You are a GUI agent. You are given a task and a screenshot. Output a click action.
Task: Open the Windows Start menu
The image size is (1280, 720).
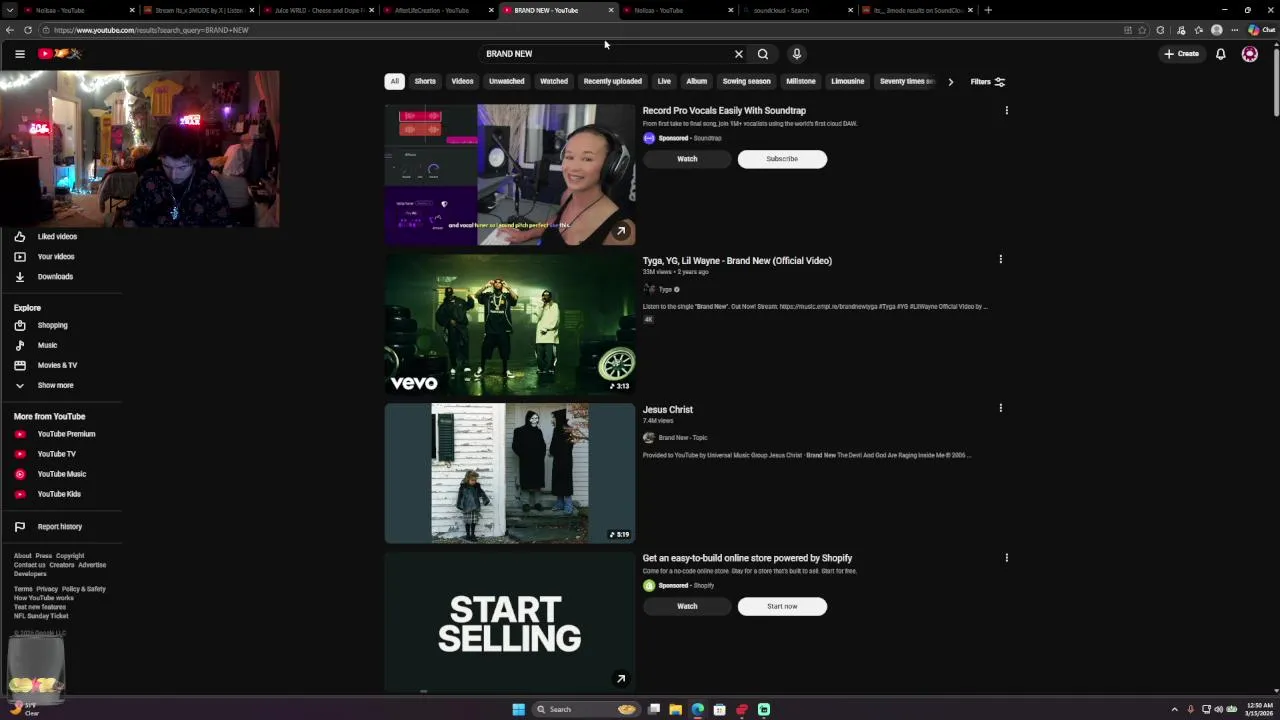pos(518,709)
